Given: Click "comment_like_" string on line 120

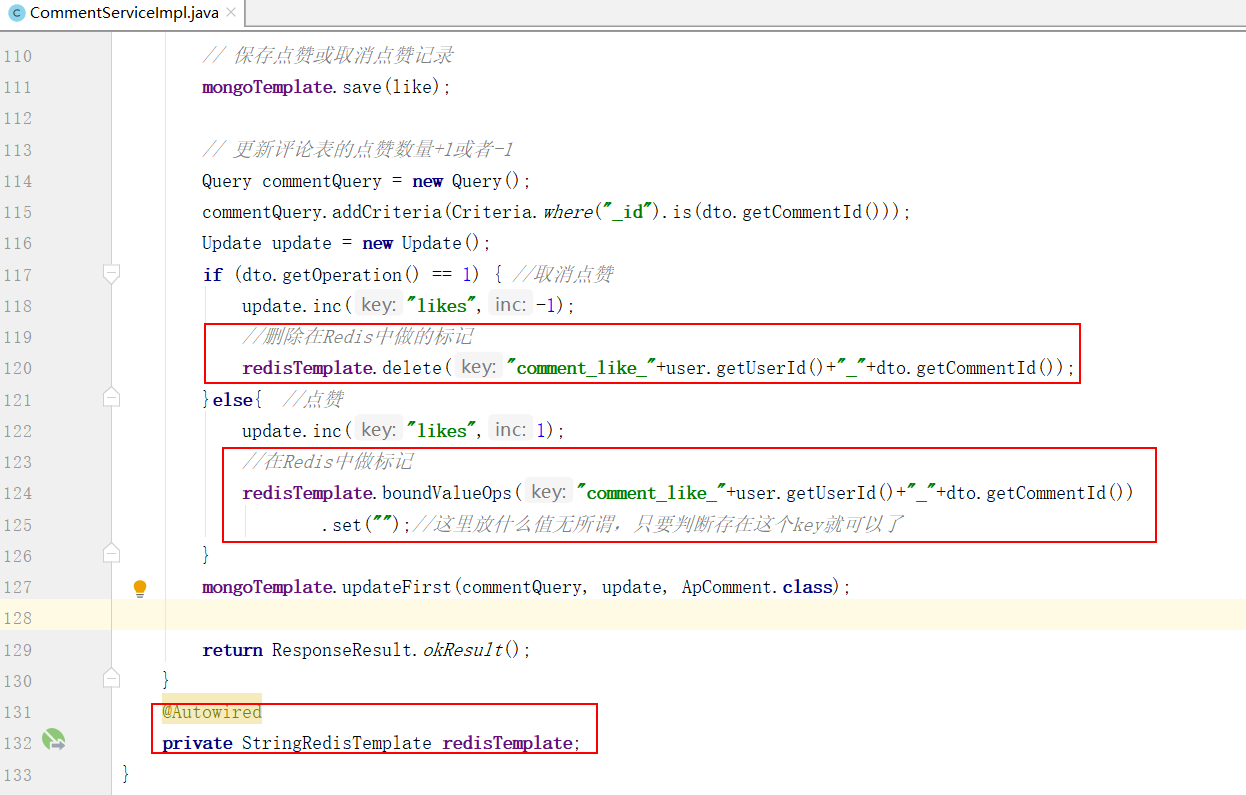Looking at the screenshot, I should [x=581, y=368].
